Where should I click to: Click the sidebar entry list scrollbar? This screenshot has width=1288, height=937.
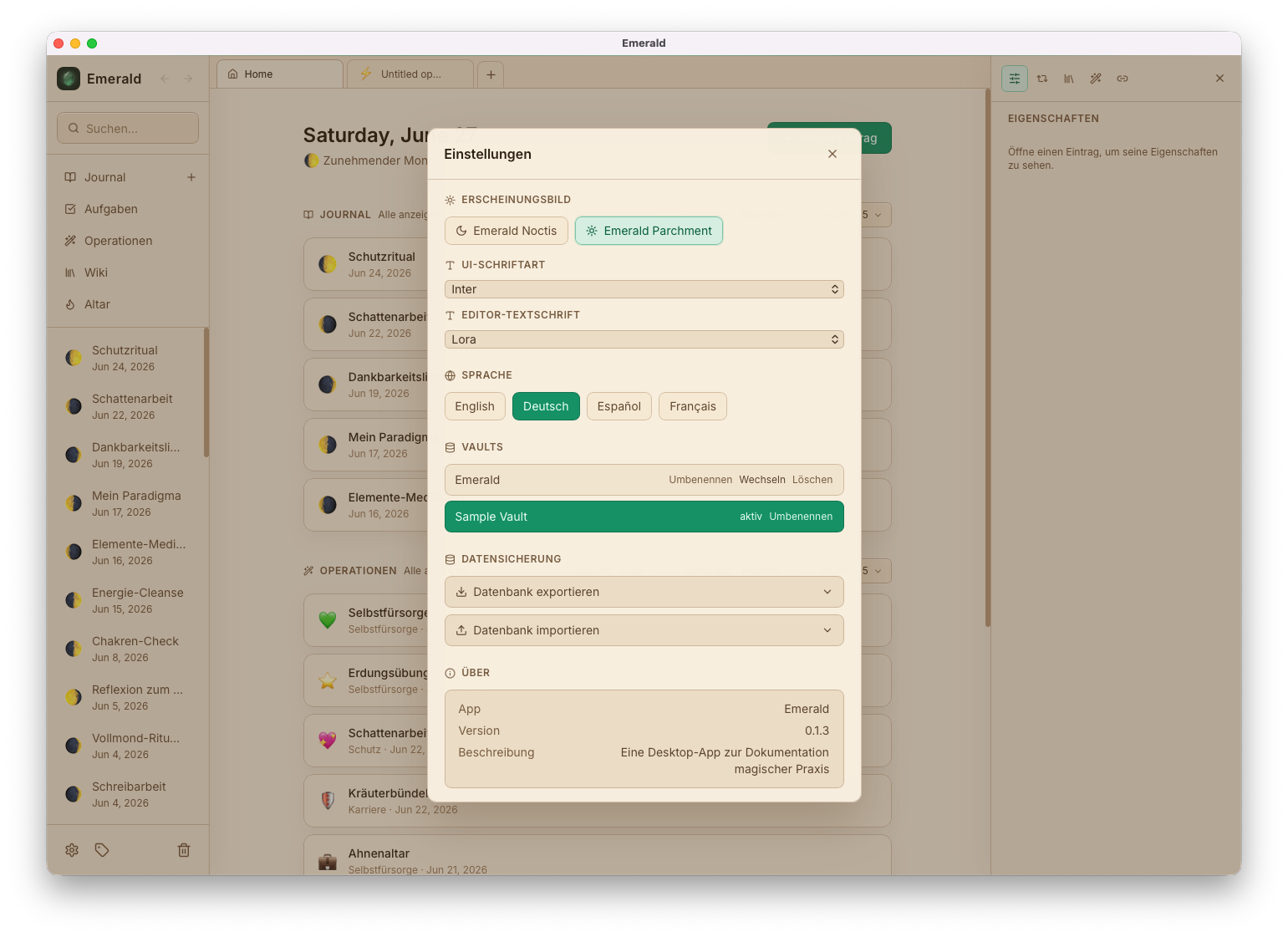pos(206,393)
